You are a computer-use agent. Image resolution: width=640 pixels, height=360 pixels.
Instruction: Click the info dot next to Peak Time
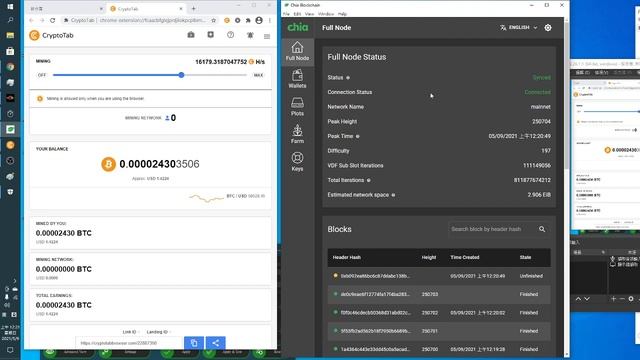[x=358, y=136]
